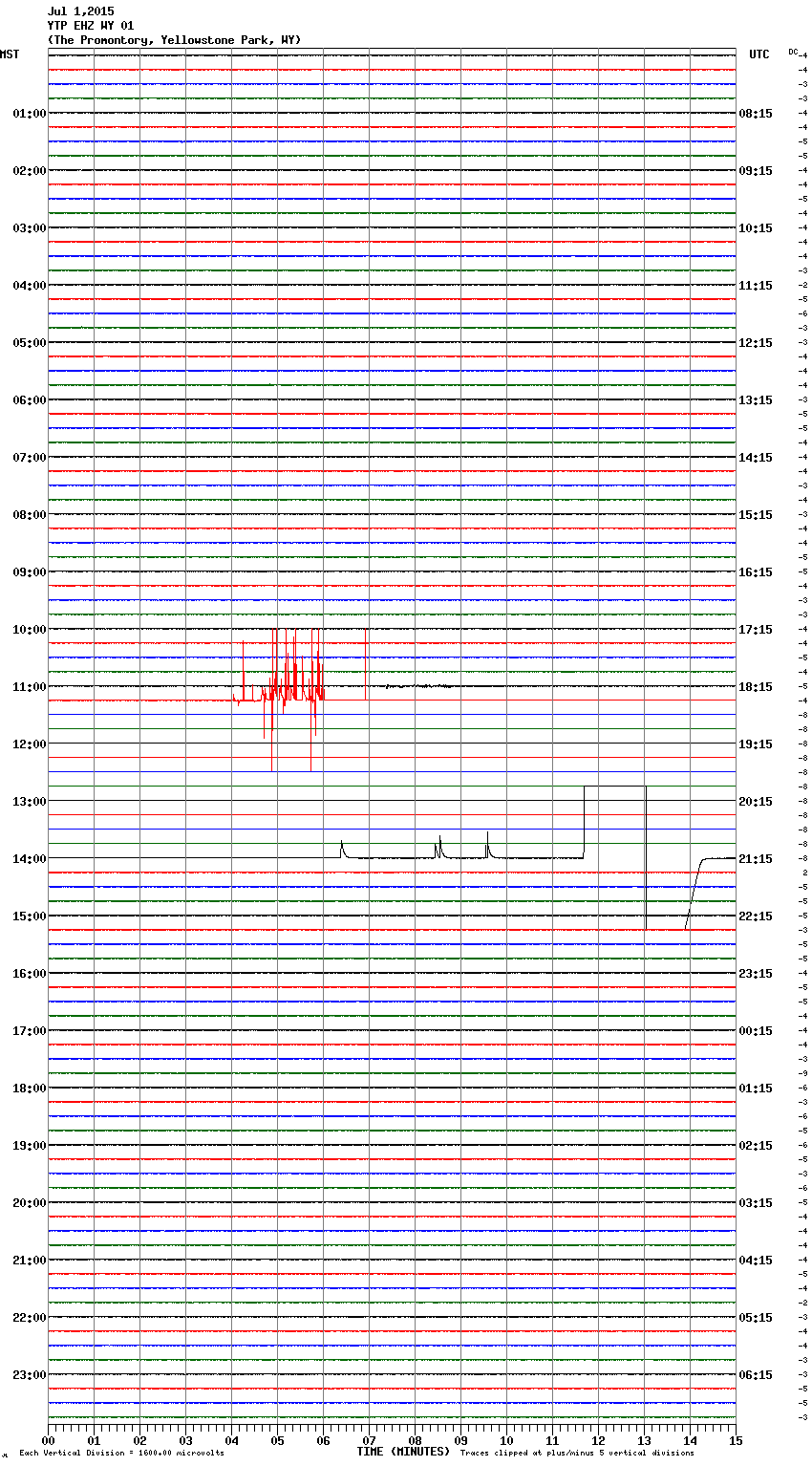Click the 11:15 UTC time label

[x=756, y=286]
